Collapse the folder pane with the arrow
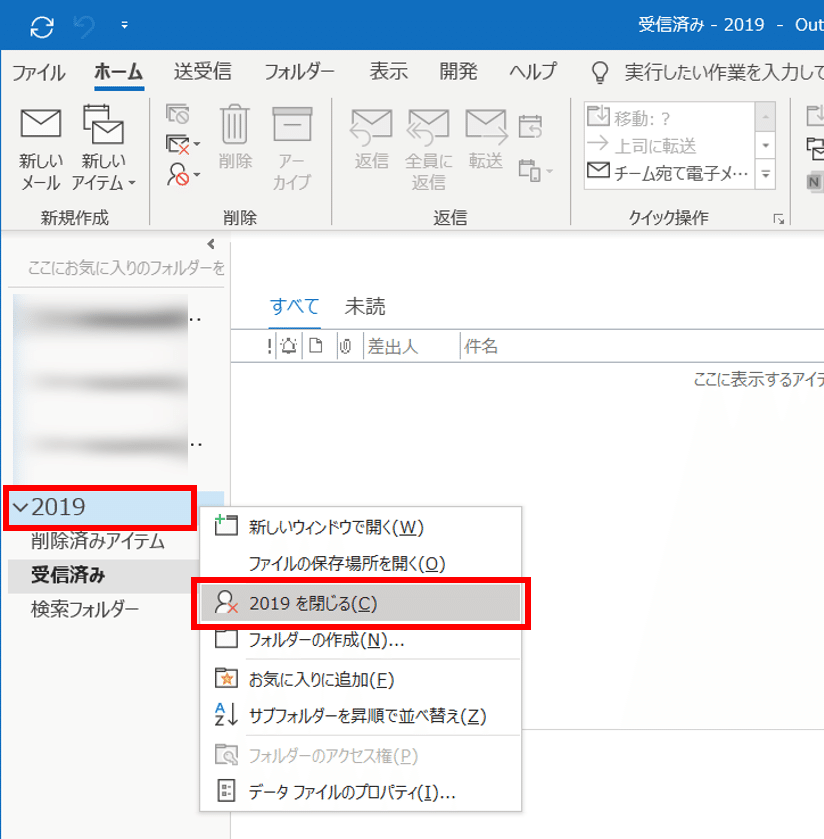824x839 pixels. click(210, 243)
